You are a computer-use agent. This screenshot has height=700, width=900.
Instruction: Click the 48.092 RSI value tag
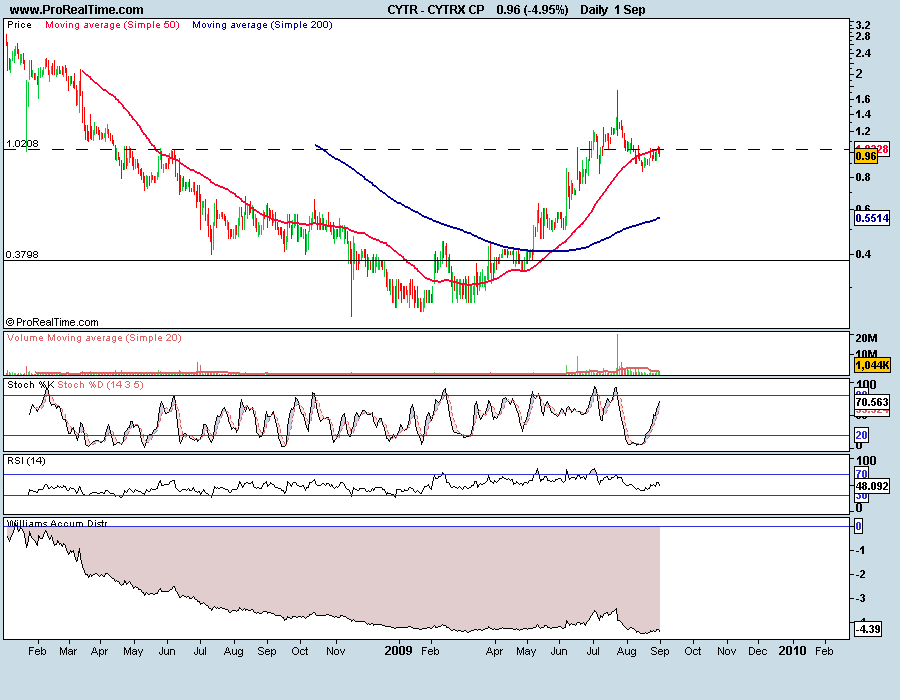pyautogui.click(x=870, y=487)
